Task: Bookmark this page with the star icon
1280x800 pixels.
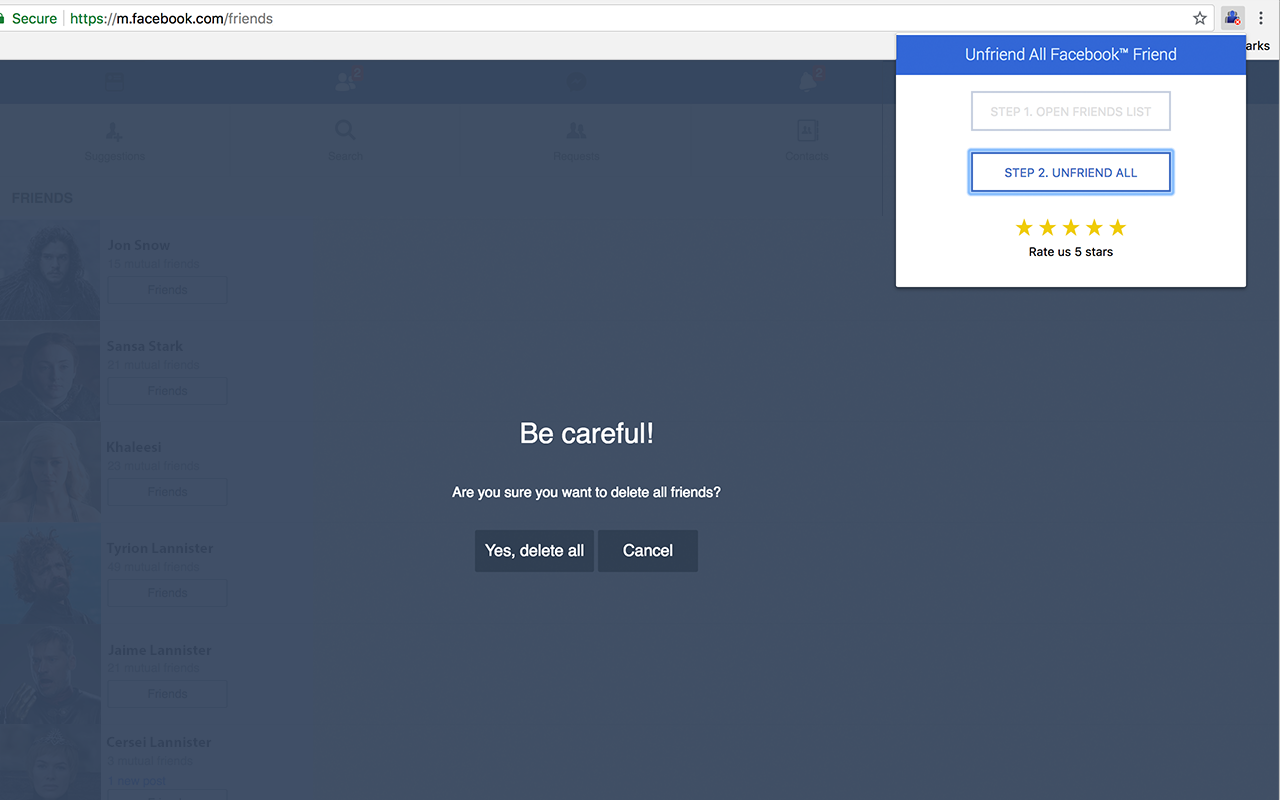Action: coord(1200,18)
